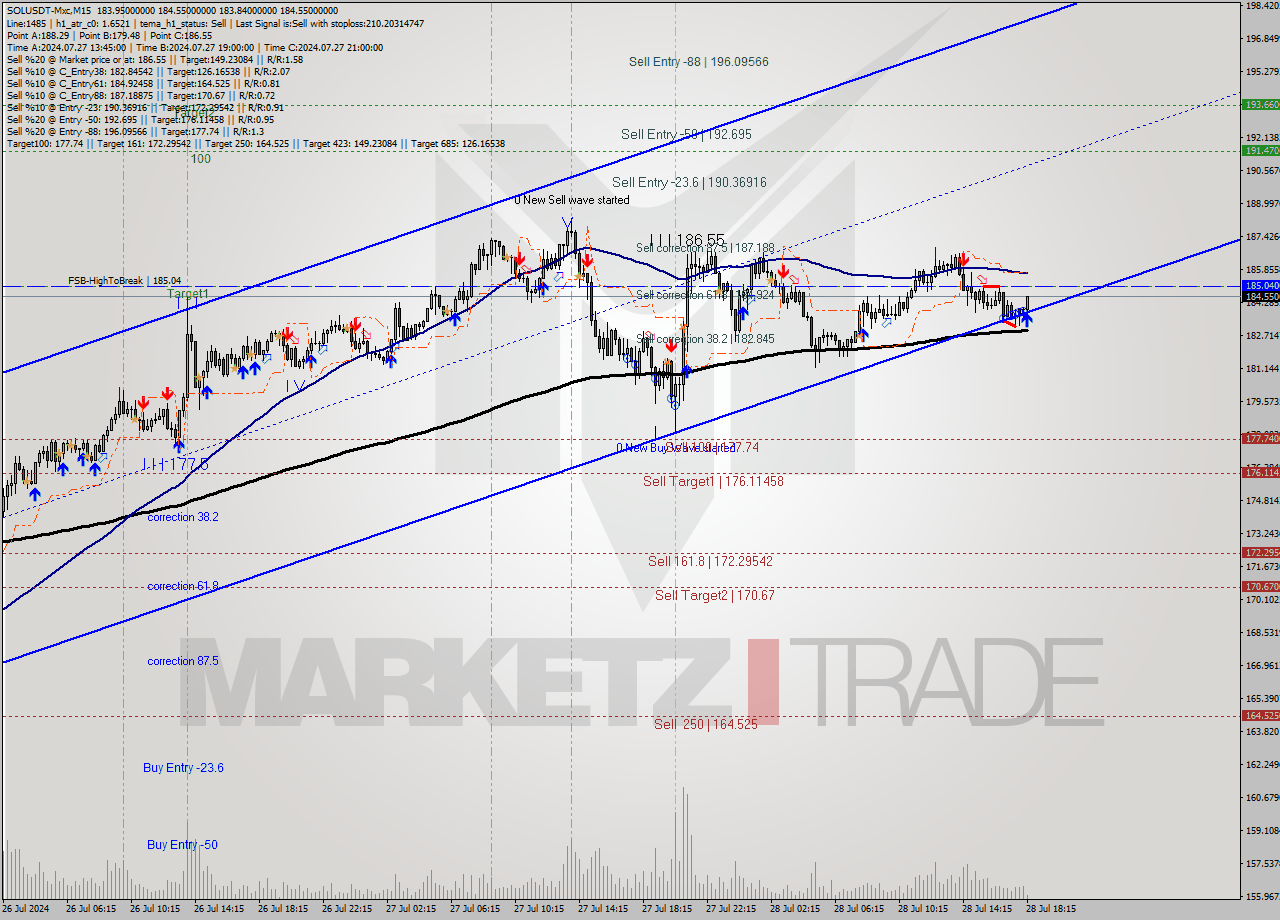Click the 'Sell correction 38.2 | 182.845' label
This screenshot has height=920, width=1280.
pos(705,339)
